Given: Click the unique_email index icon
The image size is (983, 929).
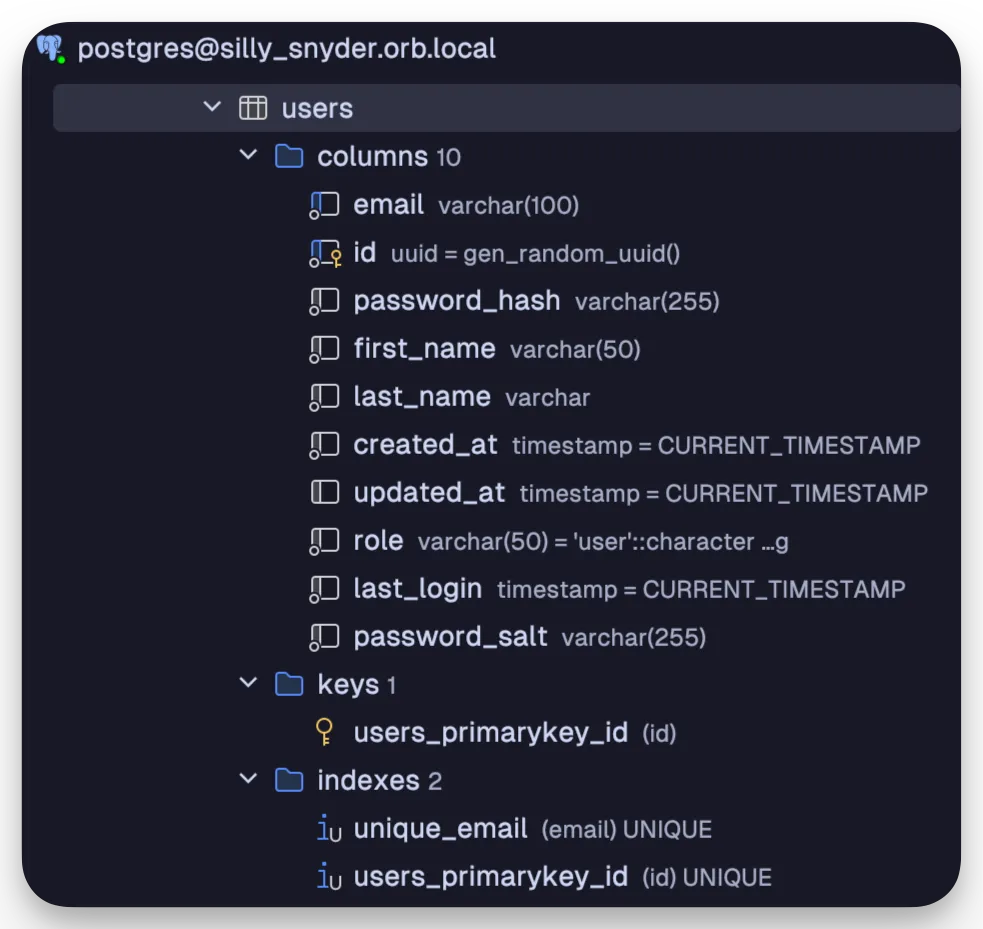Looking at the screenshot, I should point(329,828).
